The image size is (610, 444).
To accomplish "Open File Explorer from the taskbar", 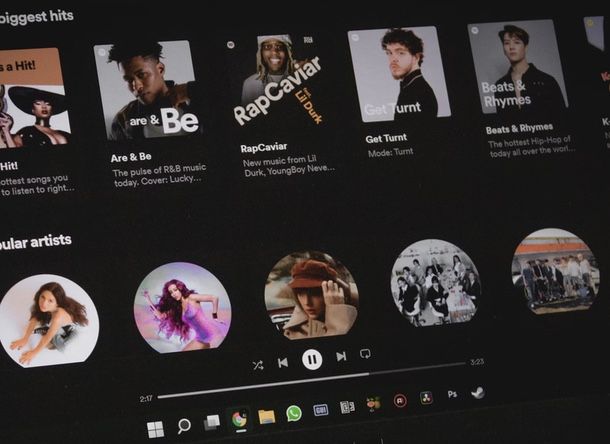I will [x=266, y=416].
